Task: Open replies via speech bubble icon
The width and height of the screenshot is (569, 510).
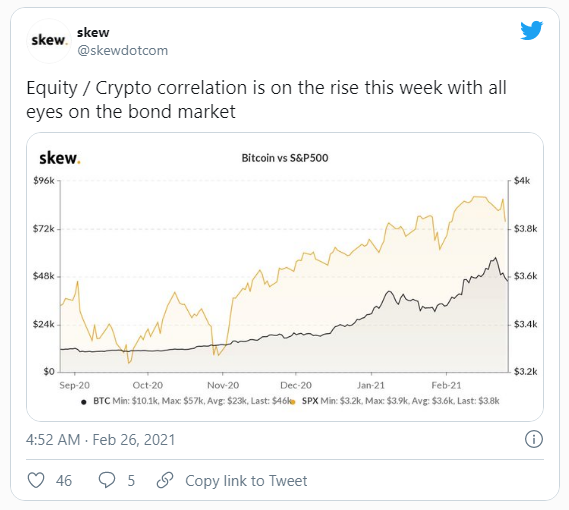Action: tap(107, 480)
